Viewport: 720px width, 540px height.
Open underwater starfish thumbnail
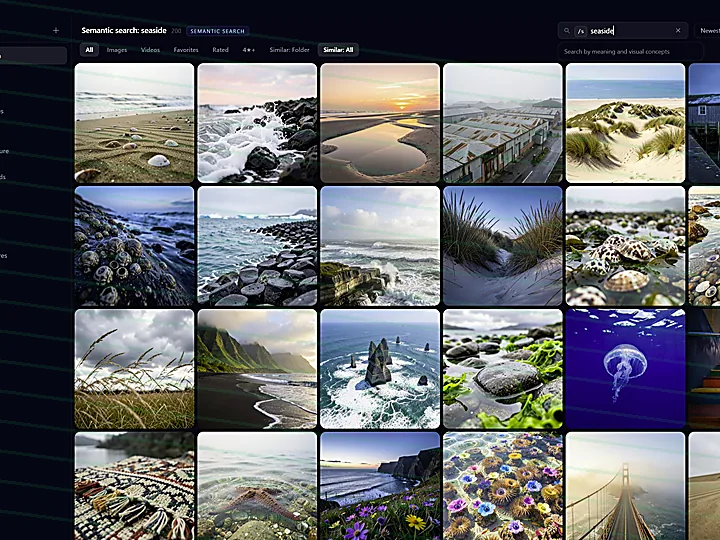click(257, 486)
